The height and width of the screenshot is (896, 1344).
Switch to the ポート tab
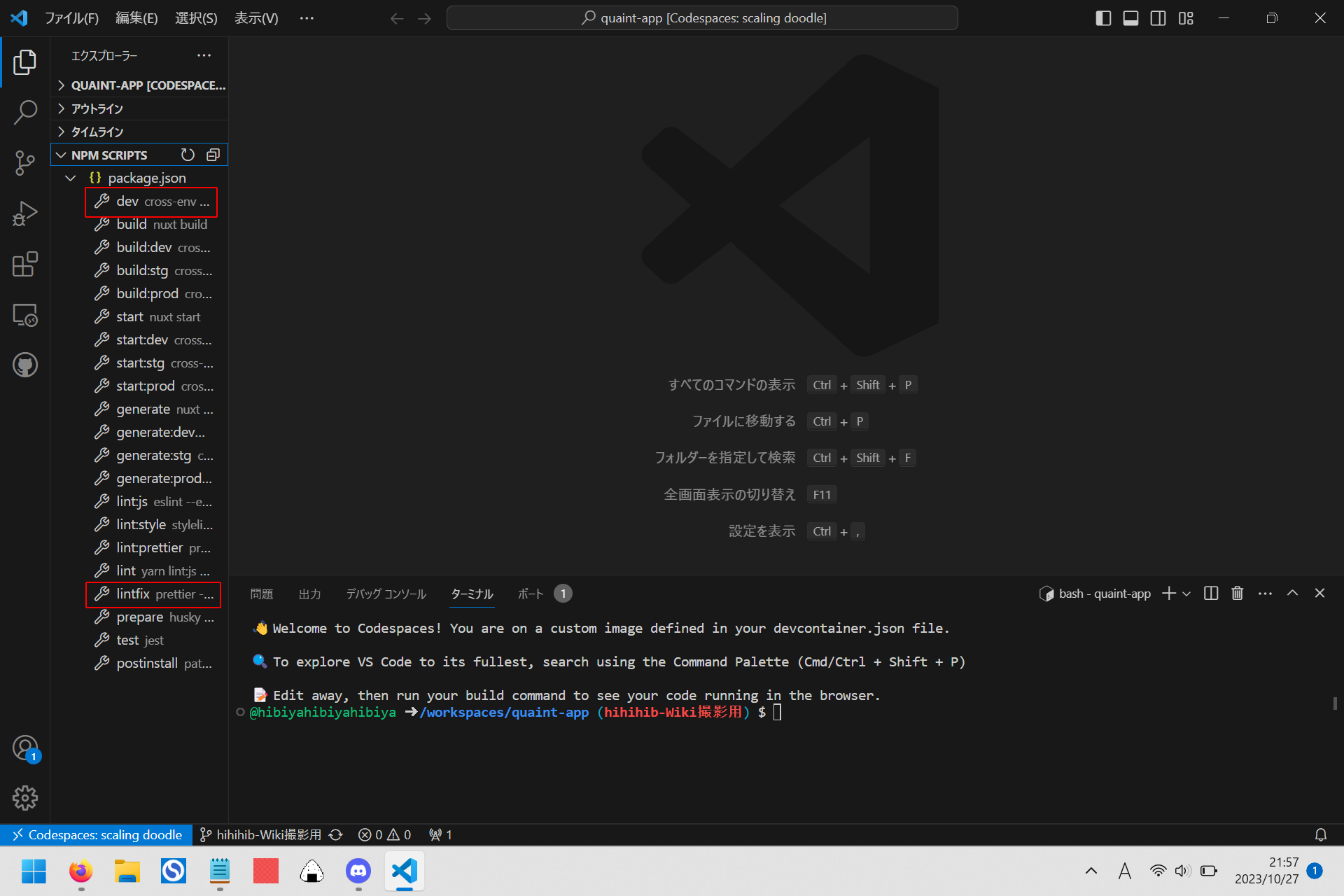531,594
